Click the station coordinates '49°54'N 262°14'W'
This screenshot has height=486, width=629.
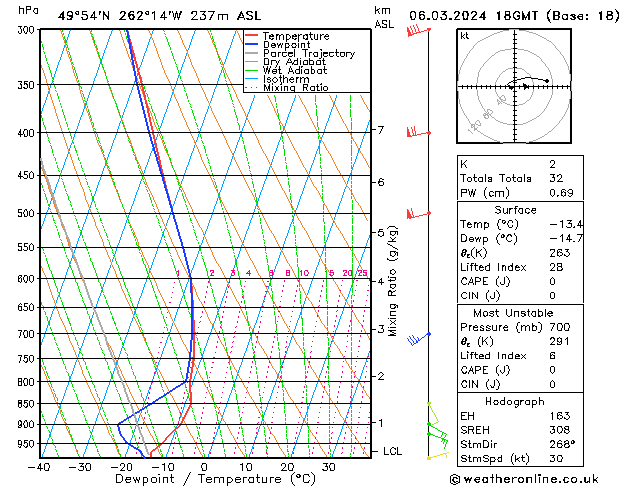click(x=120, y=16)
